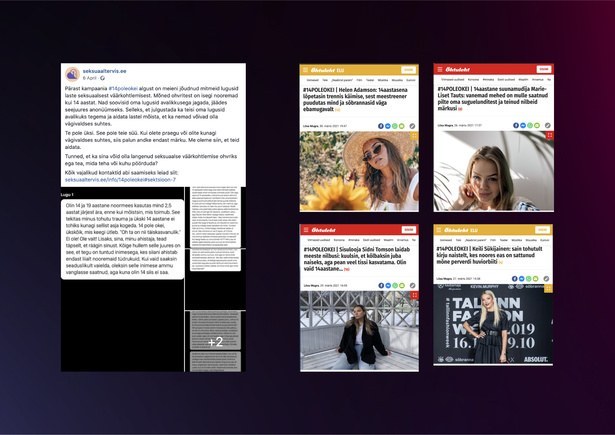Share the Helen Adamson article on Facebook
Viewport: 615px width, 435px height.
[x=379, y=126]
